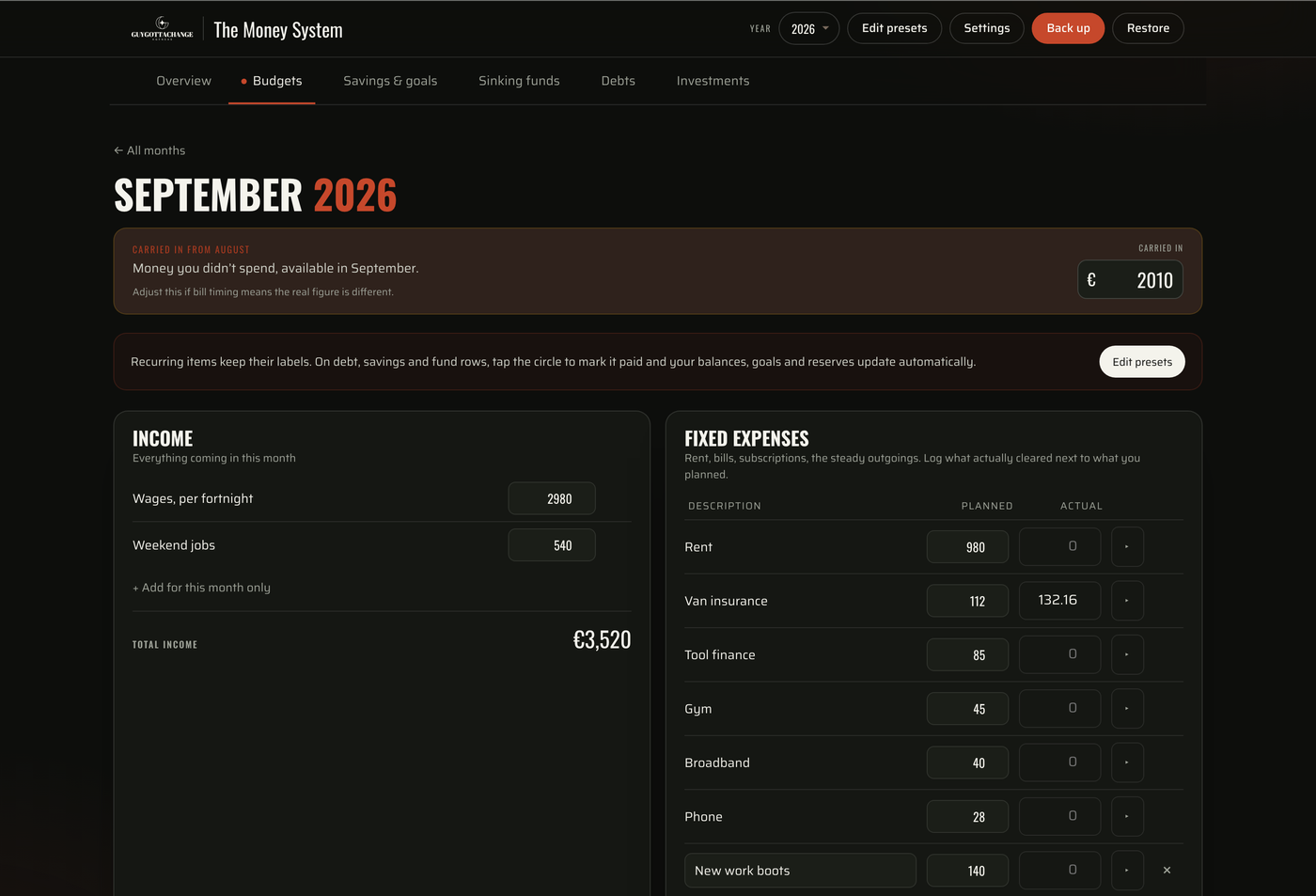Click the GuyGottaChange logo in the header

162,28
